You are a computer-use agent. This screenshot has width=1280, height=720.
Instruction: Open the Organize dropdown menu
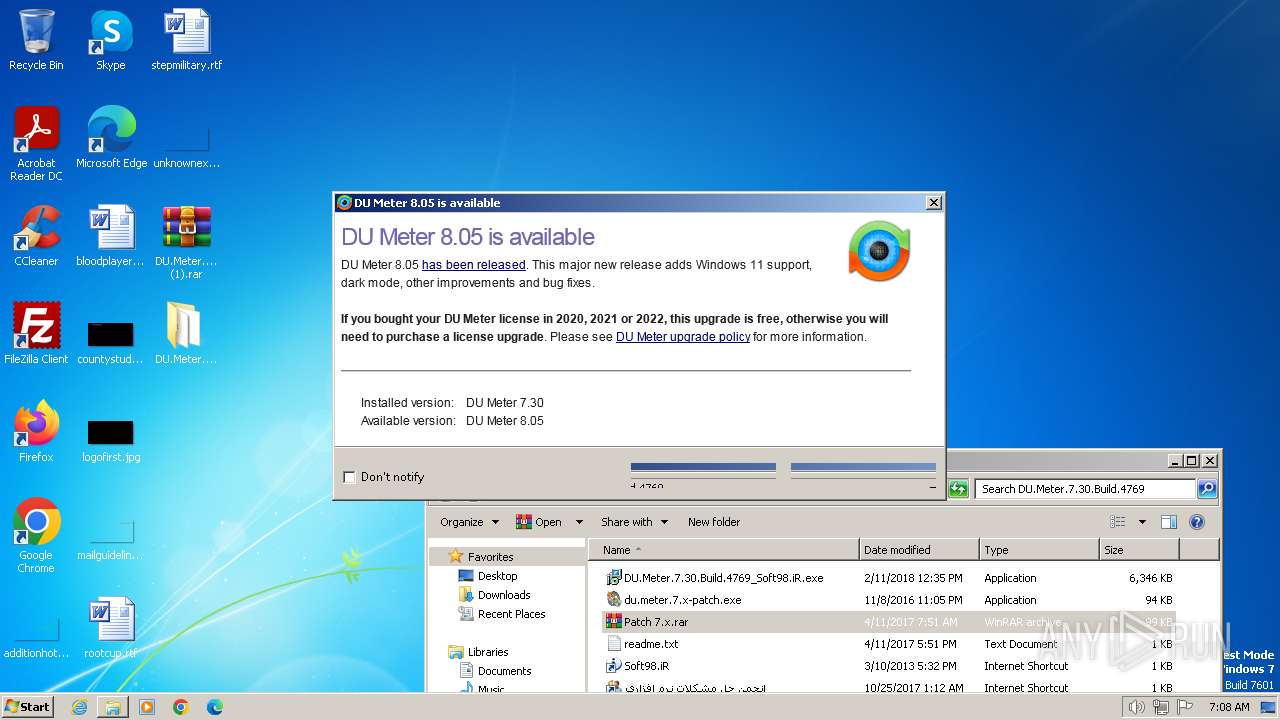click(469, 522)
